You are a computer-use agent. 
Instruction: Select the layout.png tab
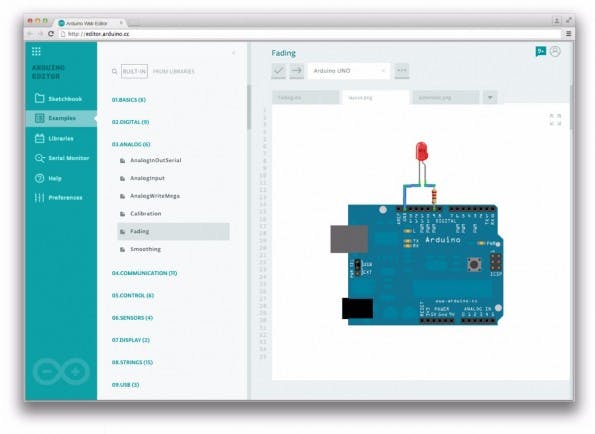(376, 97)
